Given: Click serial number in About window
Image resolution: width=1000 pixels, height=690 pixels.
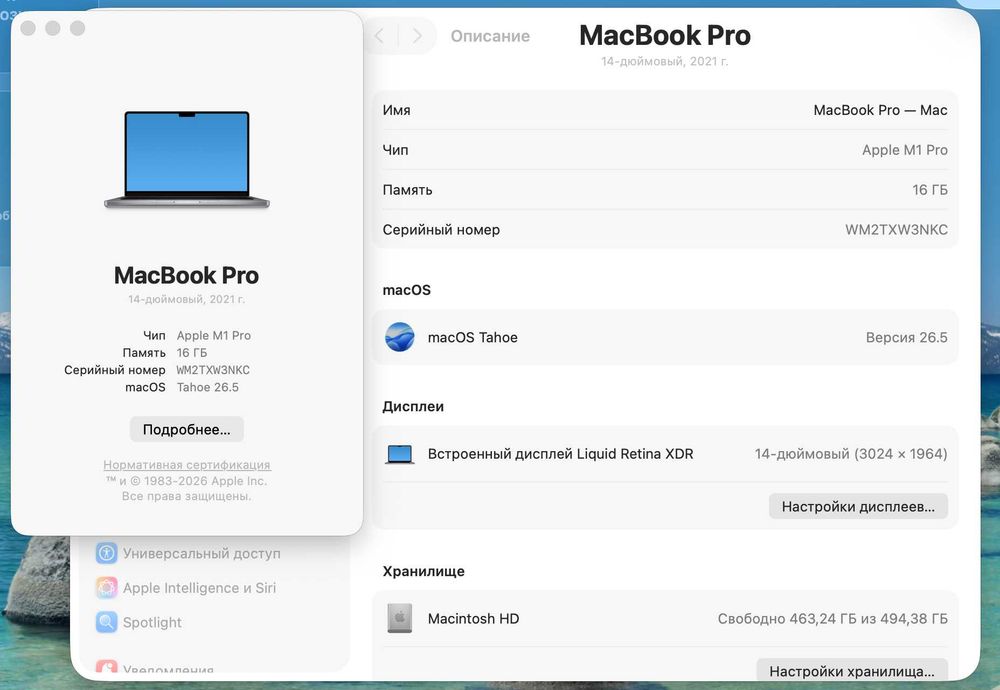Looking at the screenshot, I should pyautogui.click(x=213, y=370).
